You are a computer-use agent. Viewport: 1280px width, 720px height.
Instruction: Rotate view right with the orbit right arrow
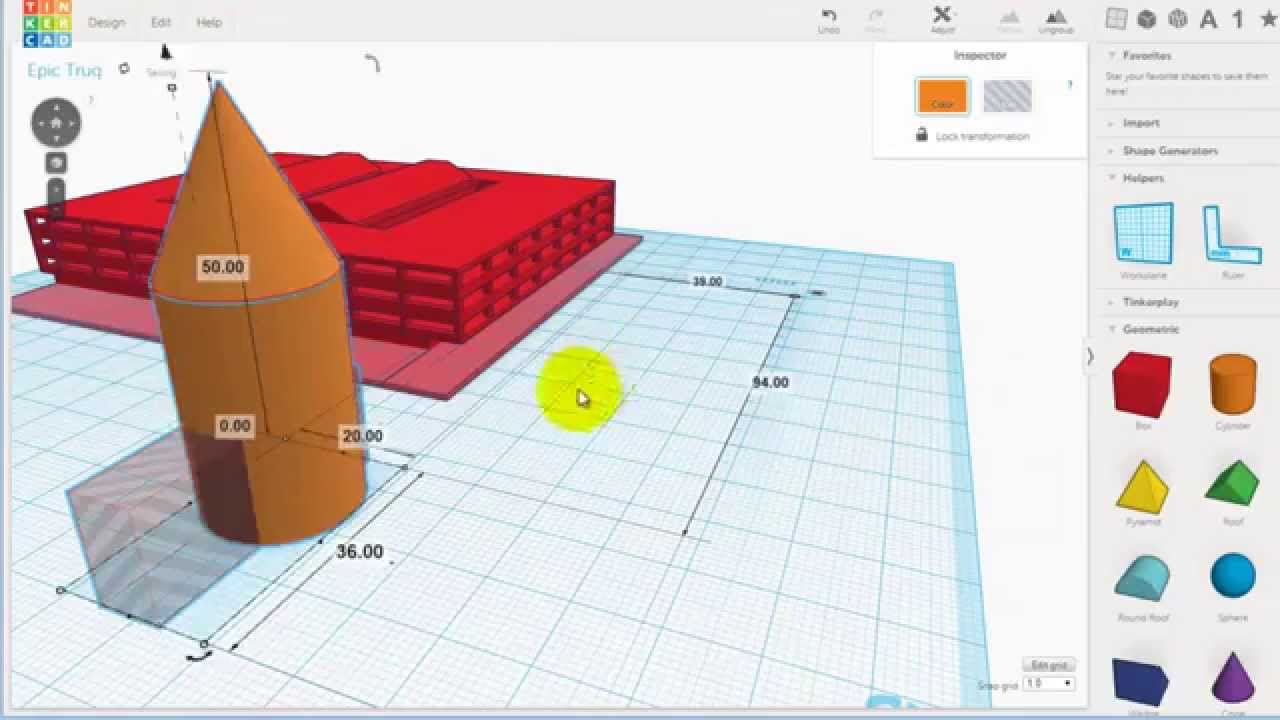pos(74,123)
